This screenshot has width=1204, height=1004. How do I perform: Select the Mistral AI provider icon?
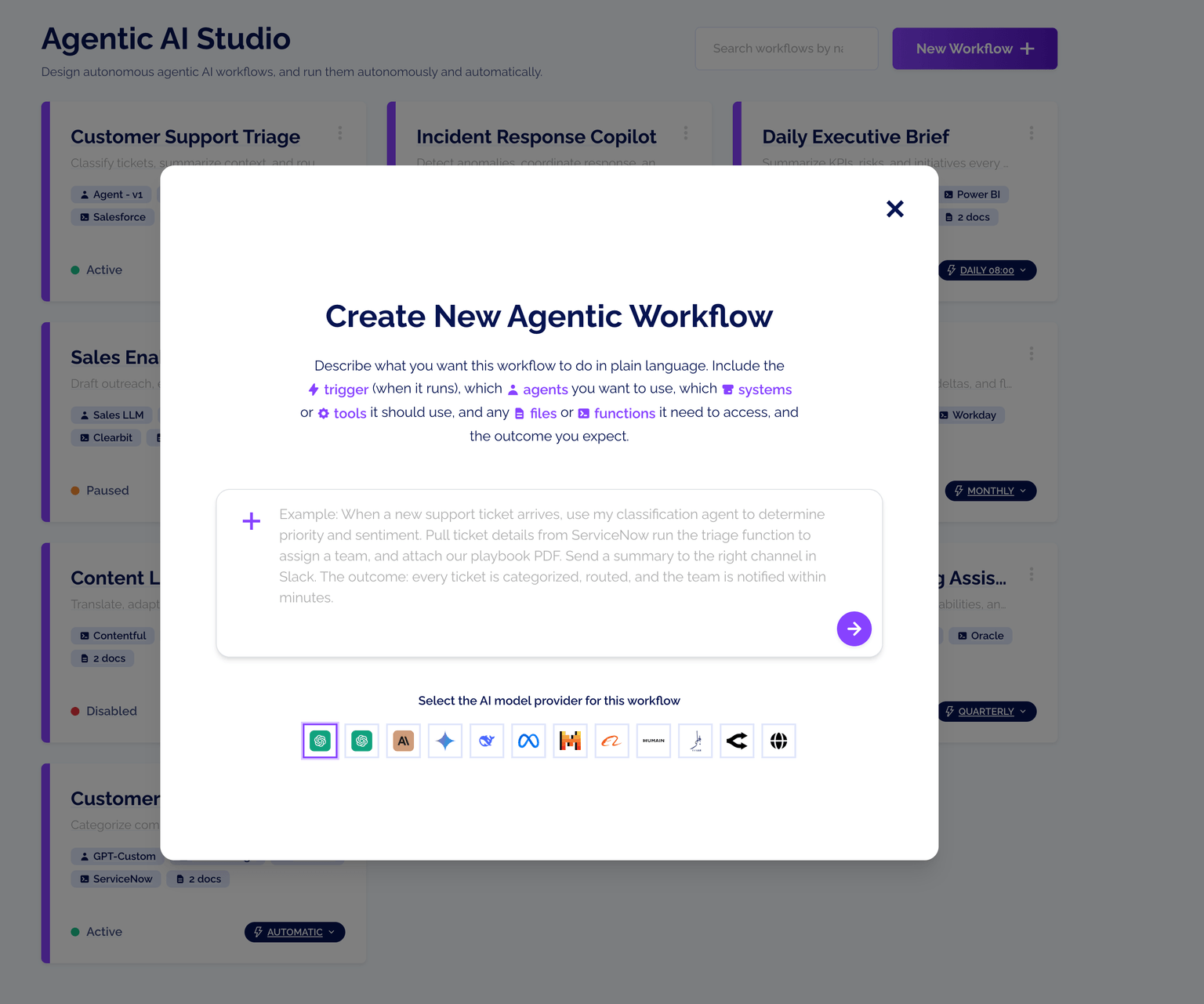point(570,741)
